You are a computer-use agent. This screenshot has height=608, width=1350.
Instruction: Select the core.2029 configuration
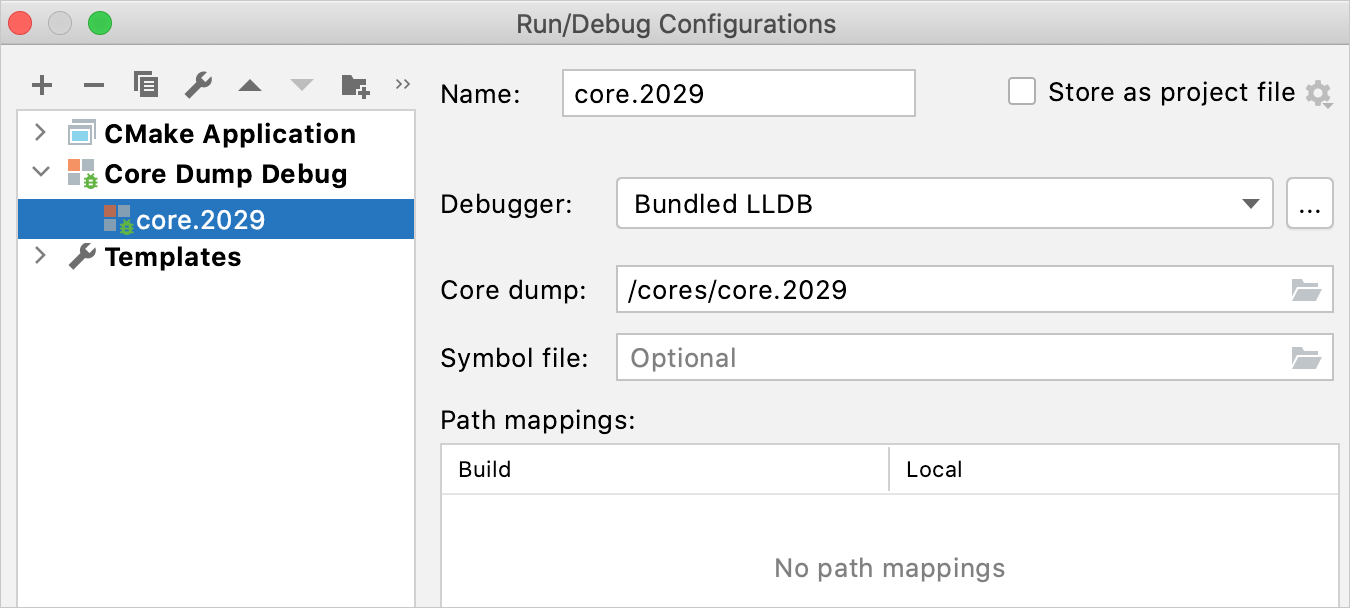(x=200, y=220)
